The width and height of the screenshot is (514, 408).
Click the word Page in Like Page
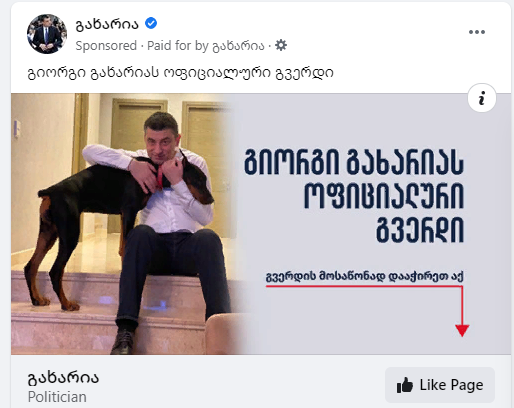(x=466, y=385)
